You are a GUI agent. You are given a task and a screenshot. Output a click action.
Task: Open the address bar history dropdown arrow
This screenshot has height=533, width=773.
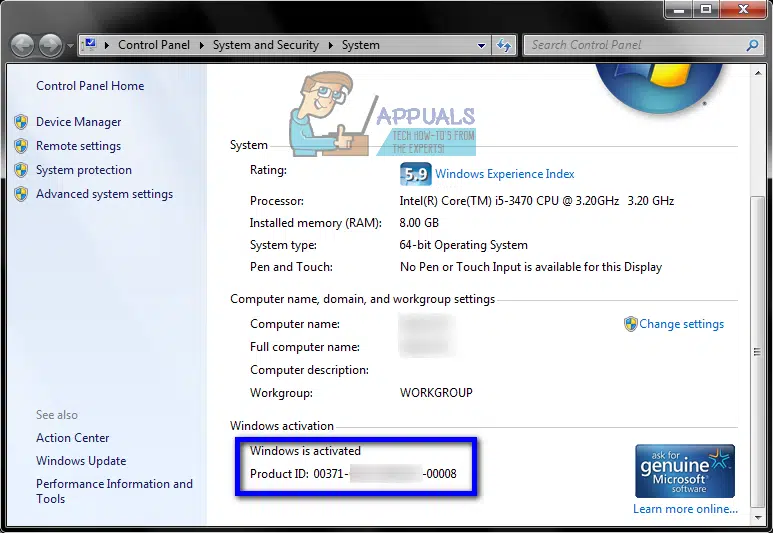(481, 46)
